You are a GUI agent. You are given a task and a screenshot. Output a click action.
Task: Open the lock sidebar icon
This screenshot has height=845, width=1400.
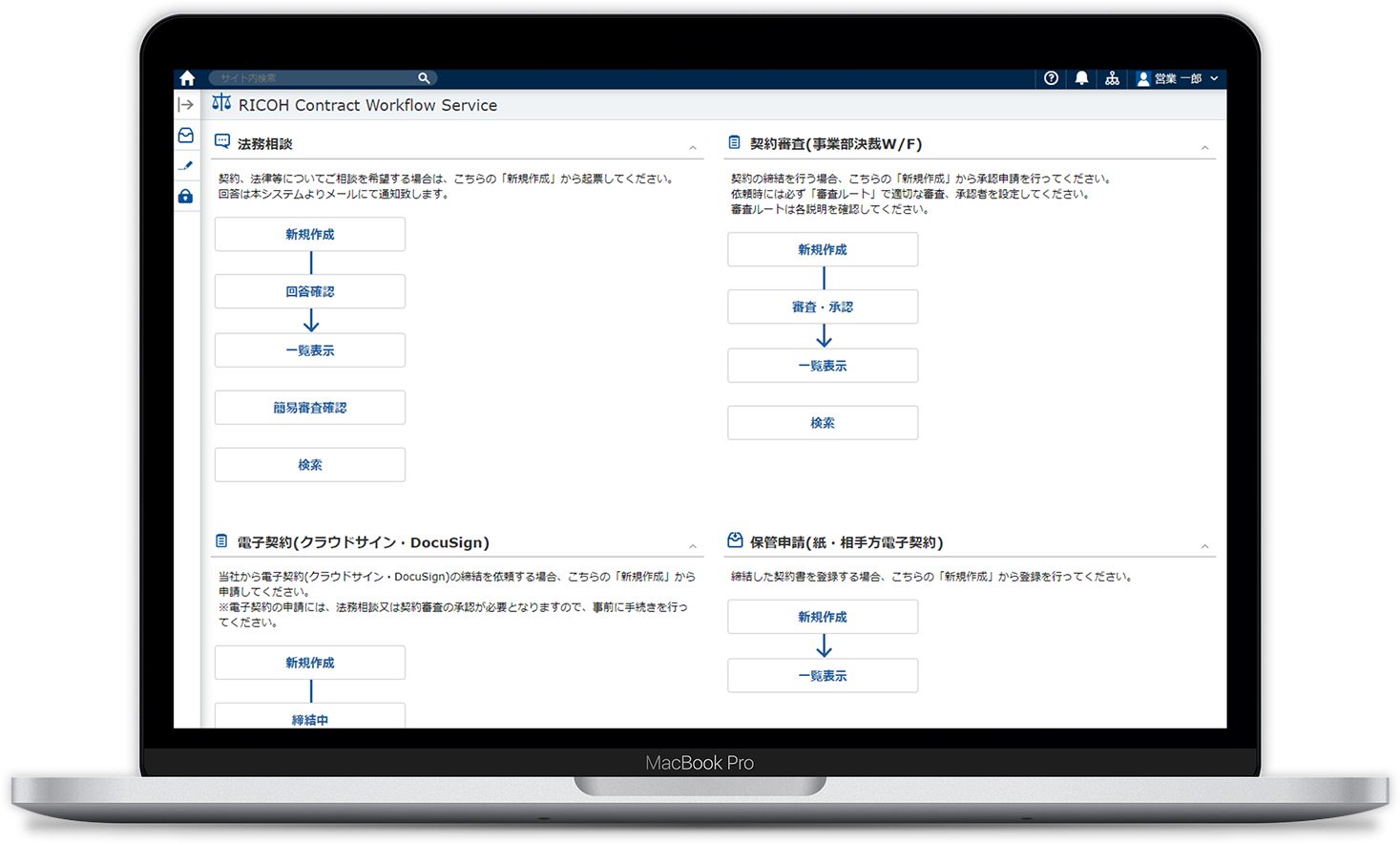[186, 197]
